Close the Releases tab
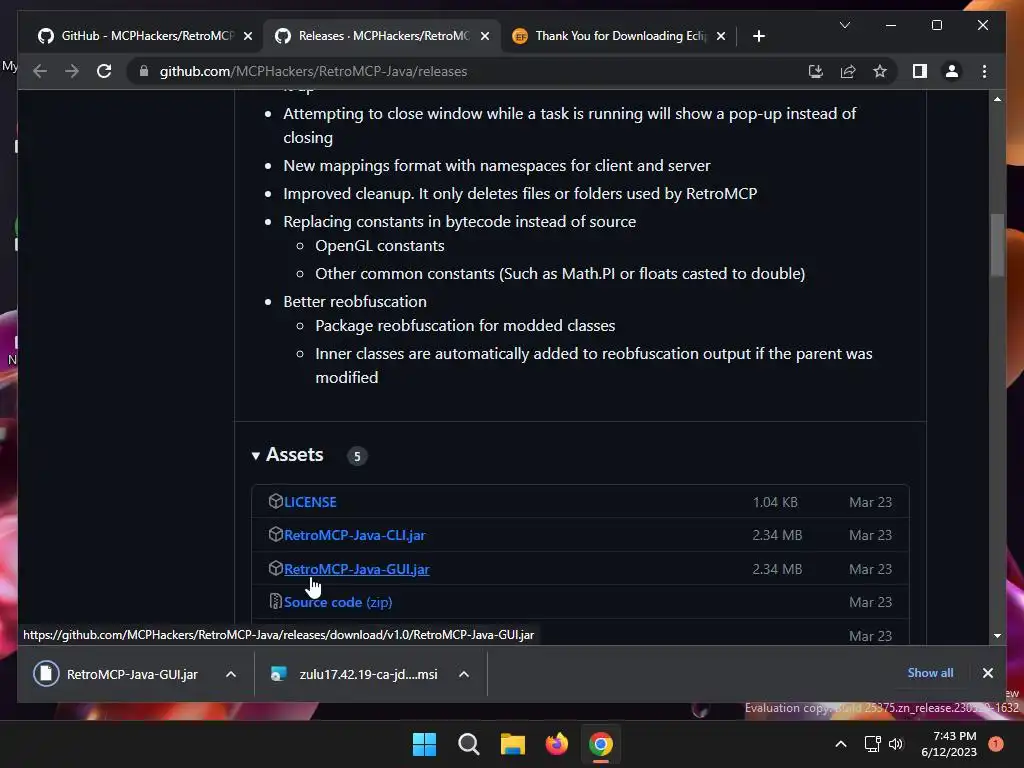 coord(485,36)
